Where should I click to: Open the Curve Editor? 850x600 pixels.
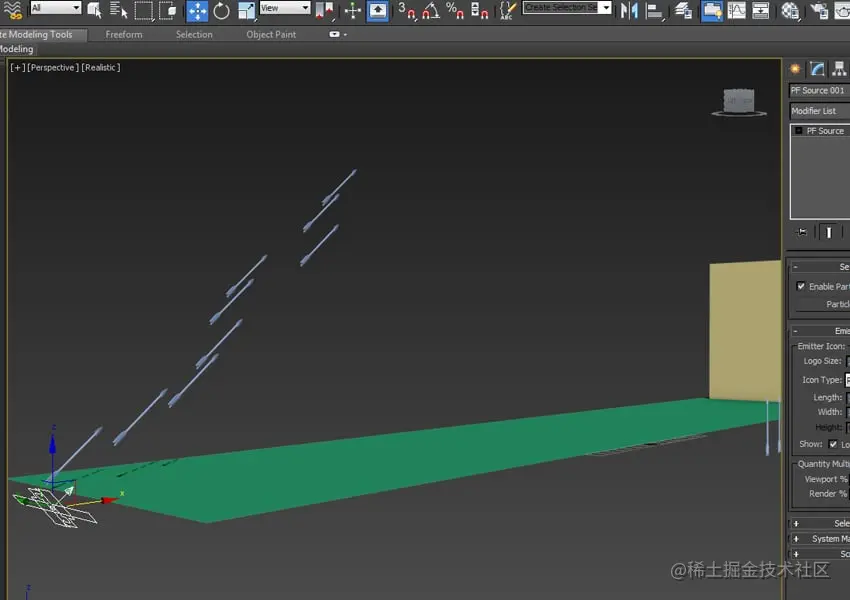[737, 10]
